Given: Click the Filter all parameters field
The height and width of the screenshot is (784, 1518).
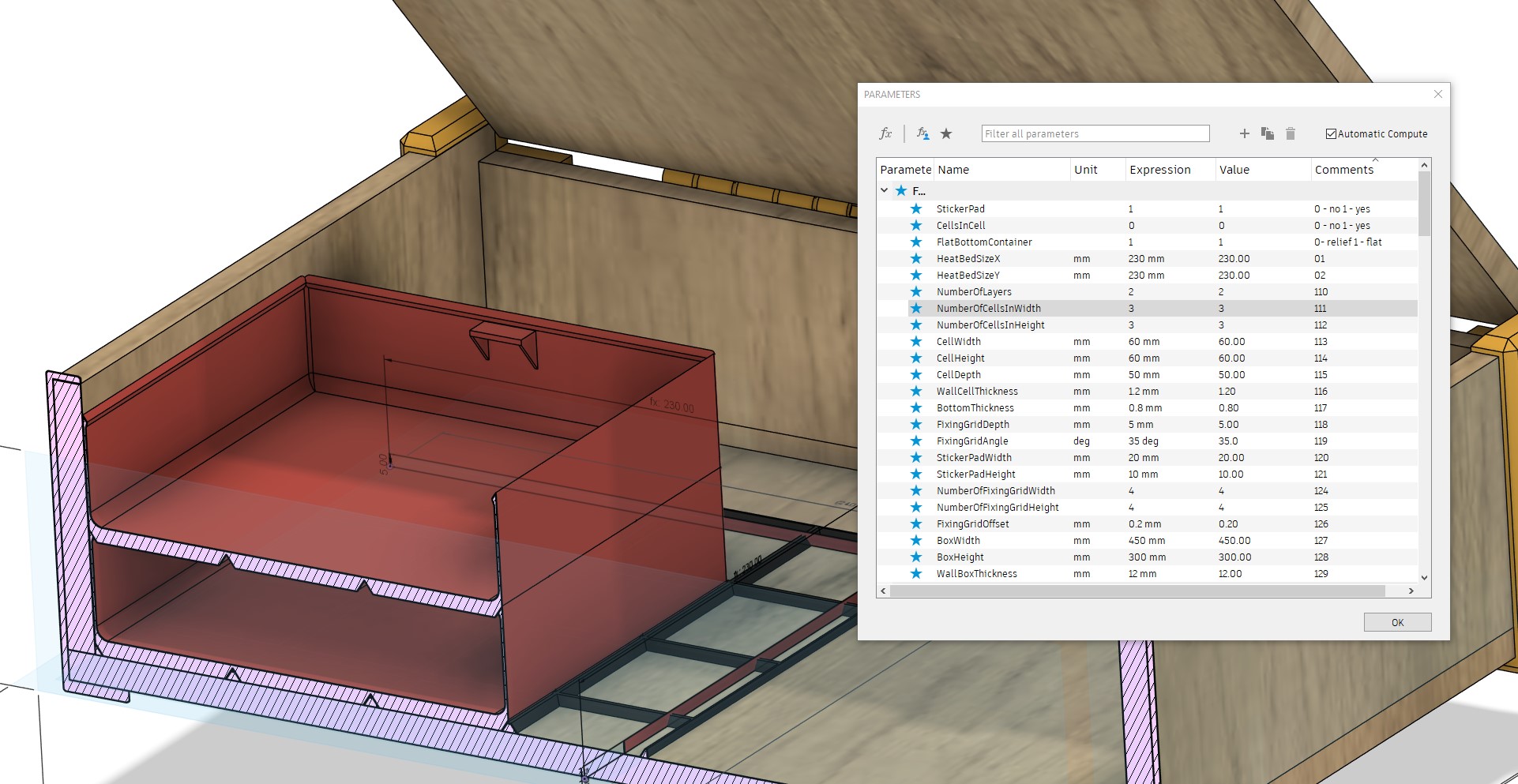Looking at the screenshot, I should pyautogui.click(x=1095, y=133).
